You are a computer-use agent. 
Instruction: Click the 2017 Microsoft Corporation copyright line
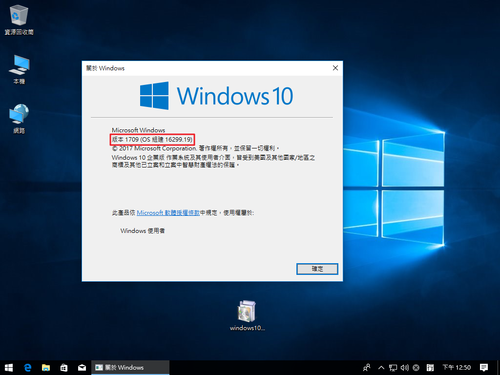195,148
